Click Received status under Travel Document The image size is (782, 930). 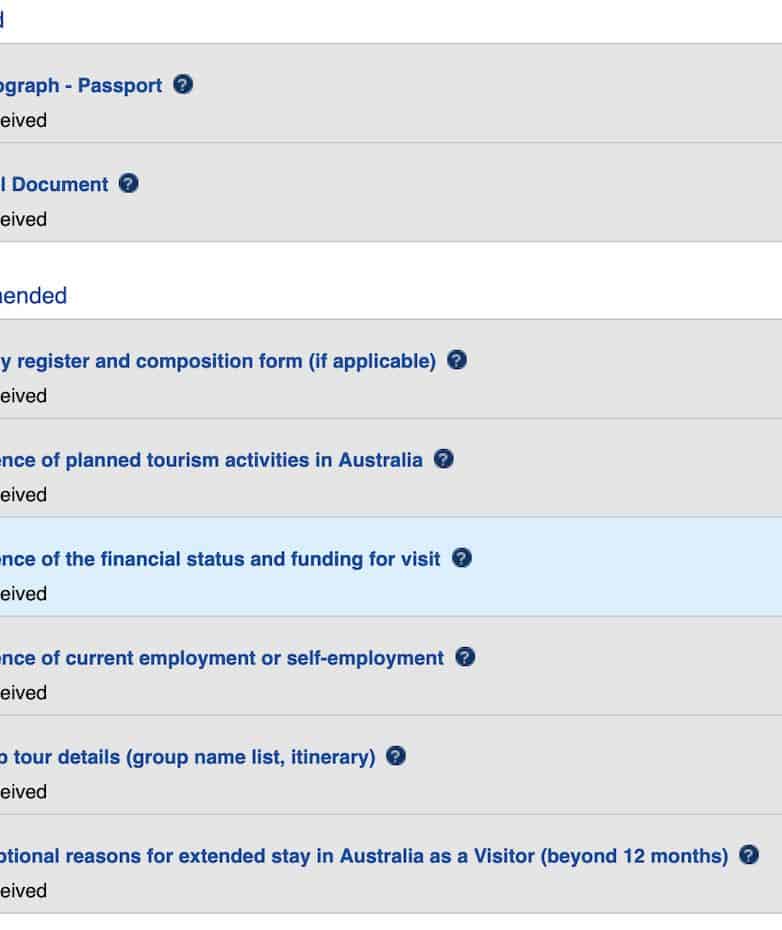[23, 219]
